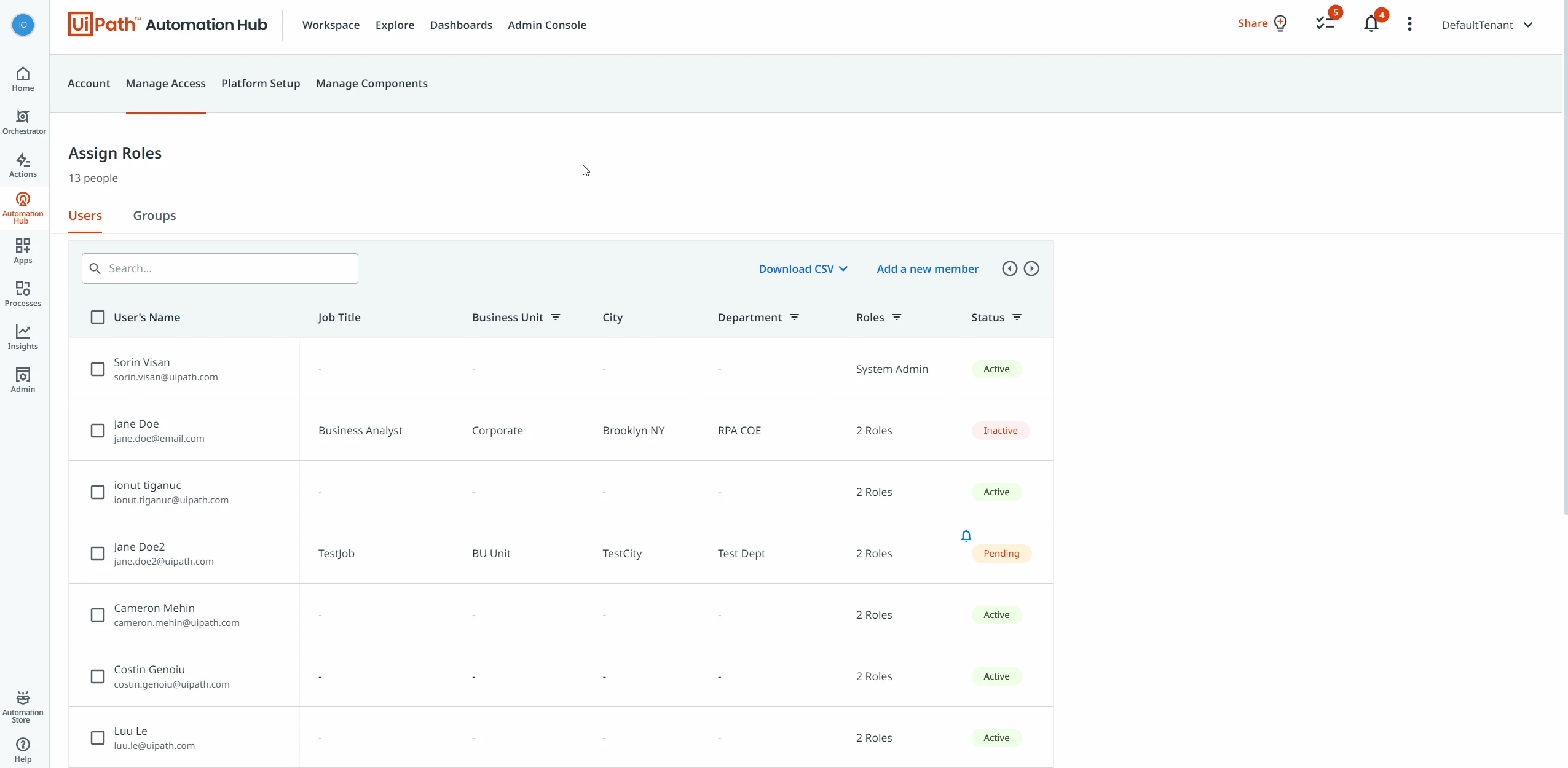Open the Explore menu
The width and height of the screenshot is (1568, 768).
395,25
